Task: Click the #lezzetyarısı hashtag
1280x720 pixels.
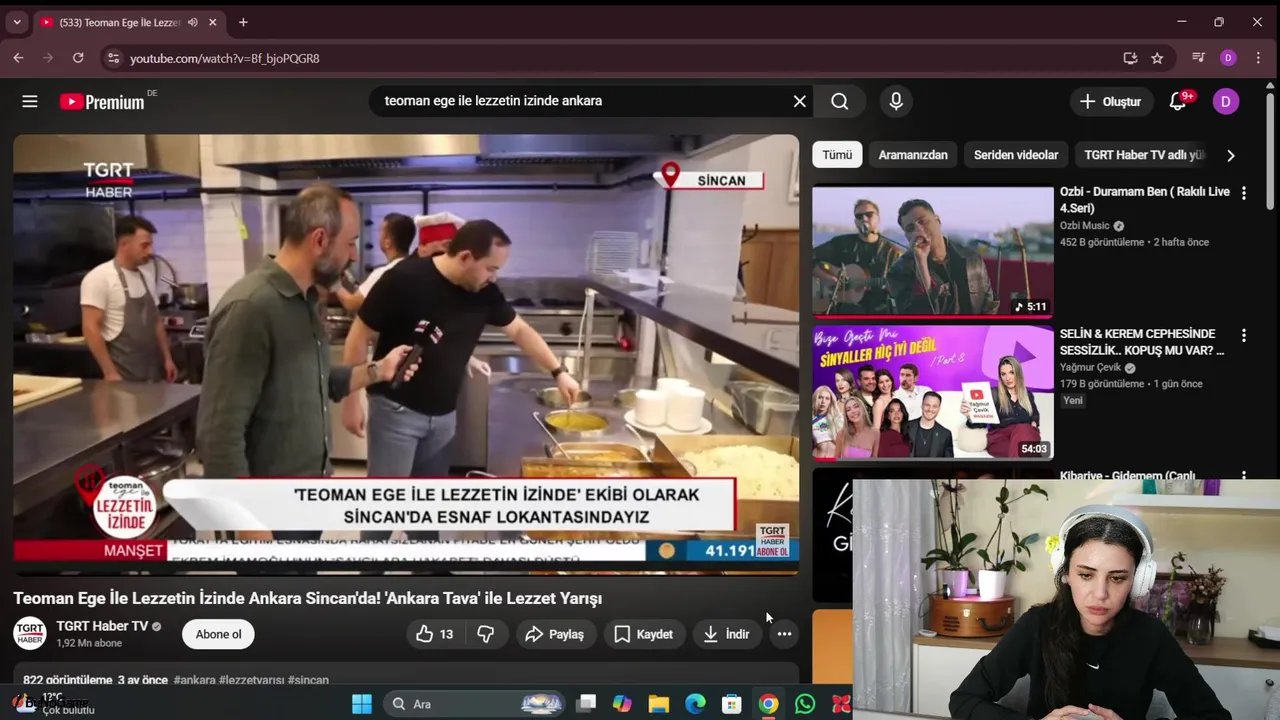Action: pos(251,680)
